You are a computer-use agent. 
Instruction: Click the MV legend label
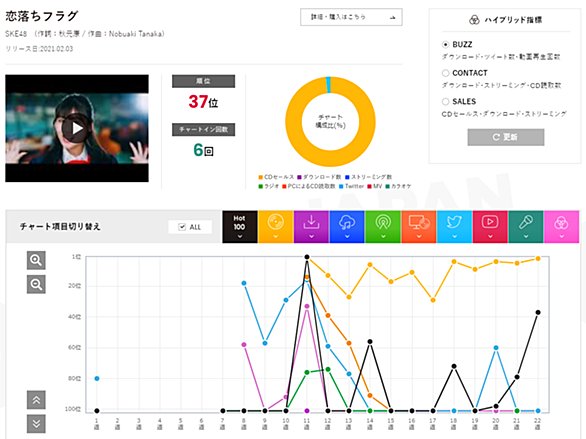[377, 186]
